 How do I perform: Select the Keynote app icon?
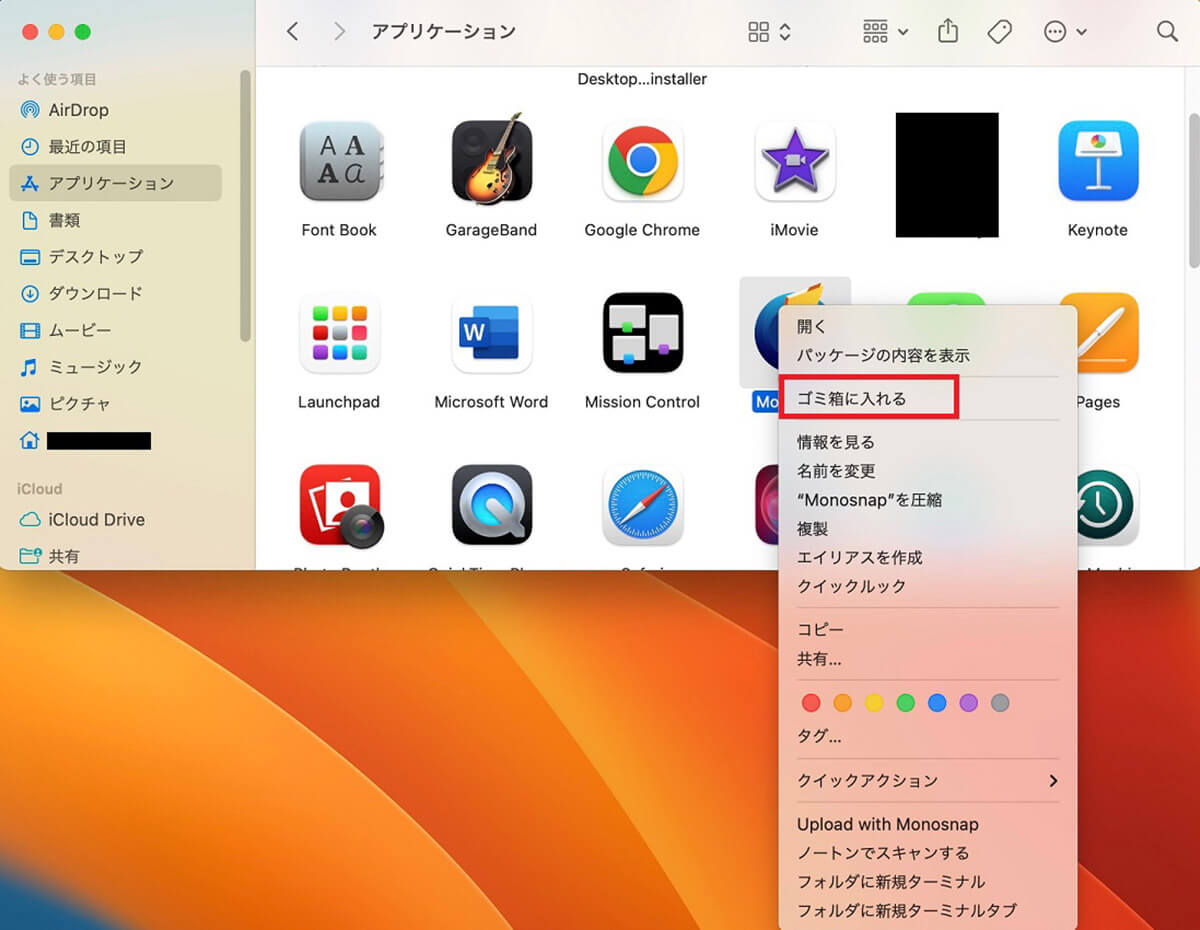coord(1098,161)
